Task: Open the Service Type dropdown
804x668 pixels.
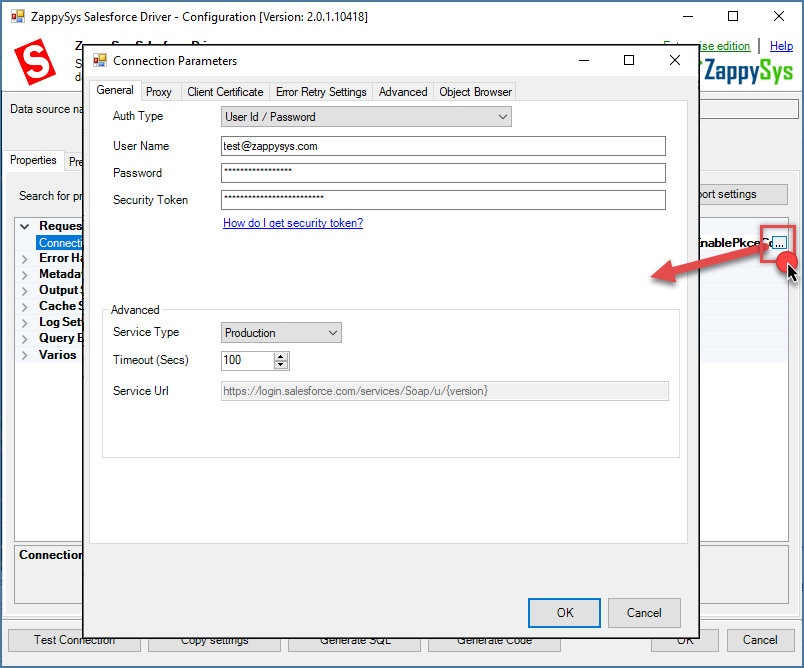Action: 281,333
